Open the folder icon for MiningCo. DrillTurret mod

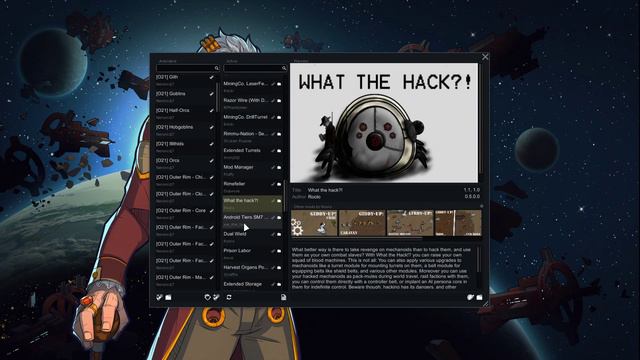pyautogui.click(x=279, y=118)
